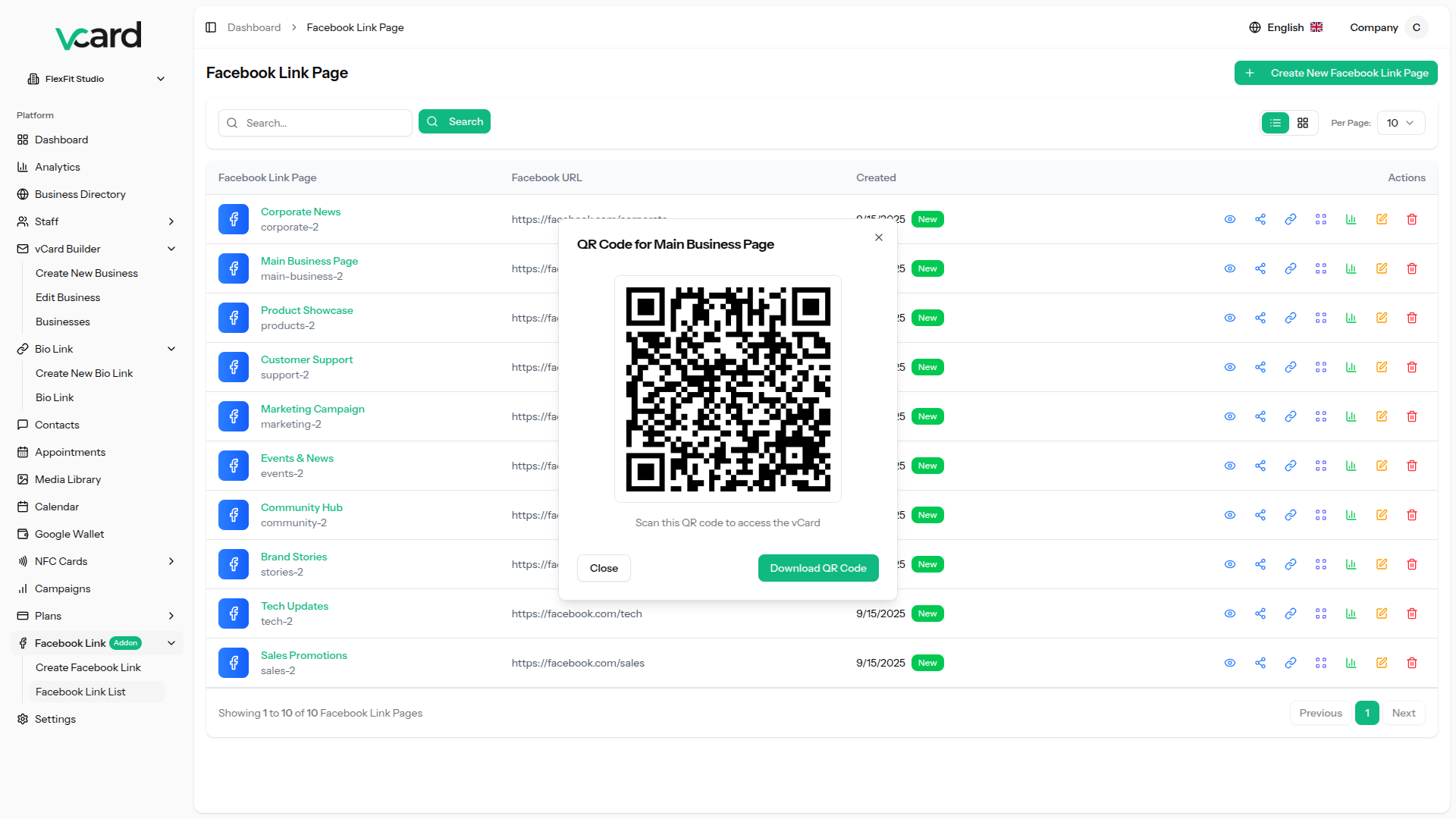The height and width of the screenshot is (819, 1456).
Task: Open Business Directory in sidebar
Action: coord(80,194)
